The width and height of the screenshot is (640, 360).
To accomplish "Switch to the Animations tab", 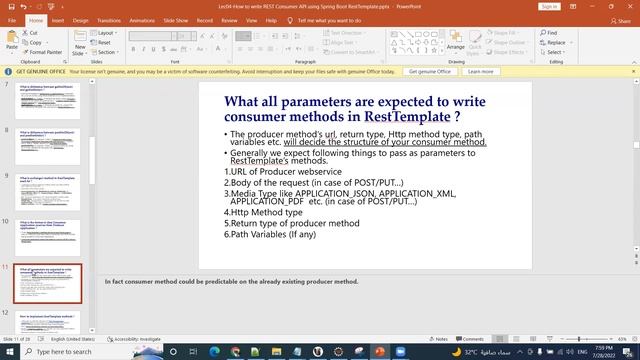I will [142, 20].
